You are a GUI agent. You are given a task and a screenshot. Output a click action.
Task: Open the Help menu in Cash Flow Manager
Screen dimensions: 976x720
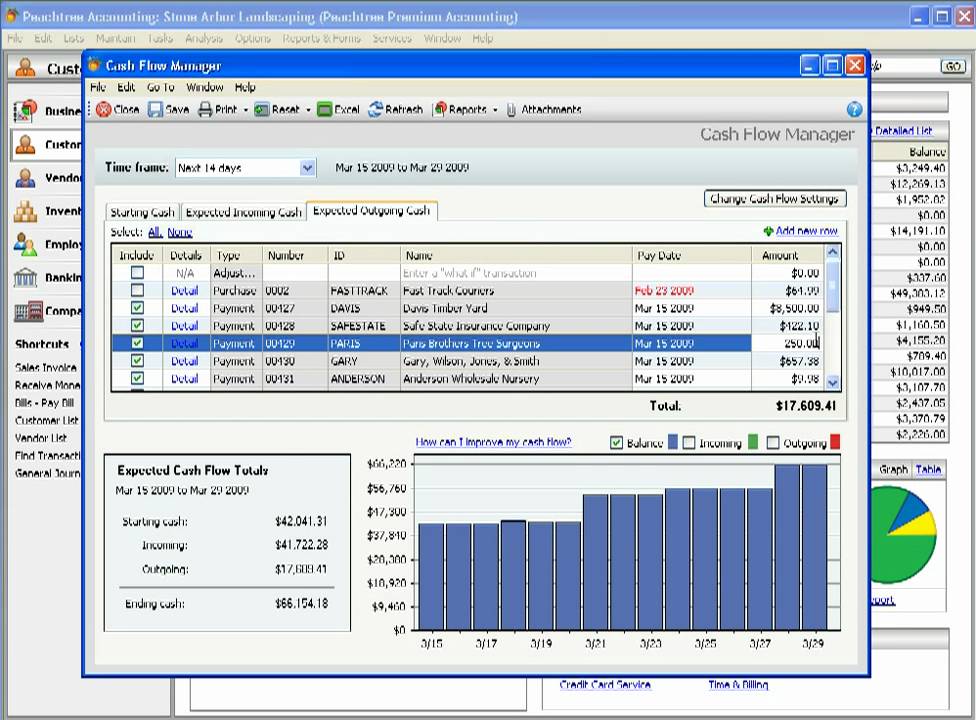click(245, 87)
